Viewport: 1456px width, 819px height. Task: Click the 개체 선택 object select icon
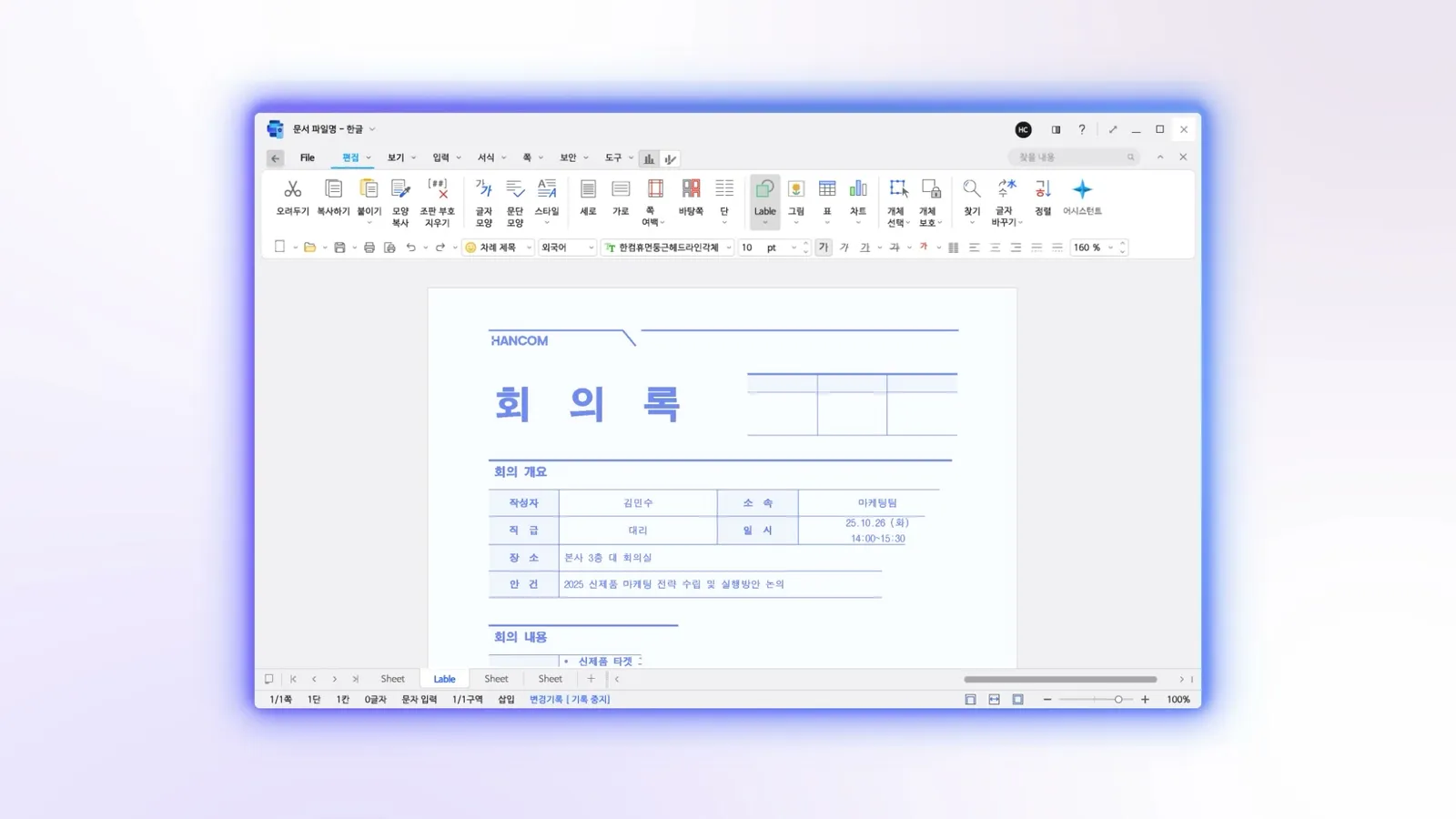898,188
